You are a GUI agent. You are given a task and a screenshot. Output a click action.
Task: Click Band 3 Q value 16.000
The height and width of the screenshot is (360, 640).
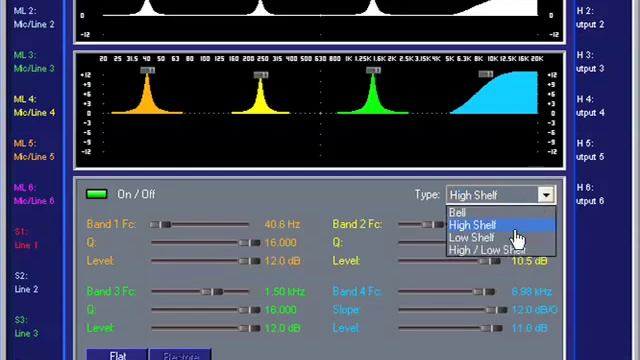coord(280,310)
